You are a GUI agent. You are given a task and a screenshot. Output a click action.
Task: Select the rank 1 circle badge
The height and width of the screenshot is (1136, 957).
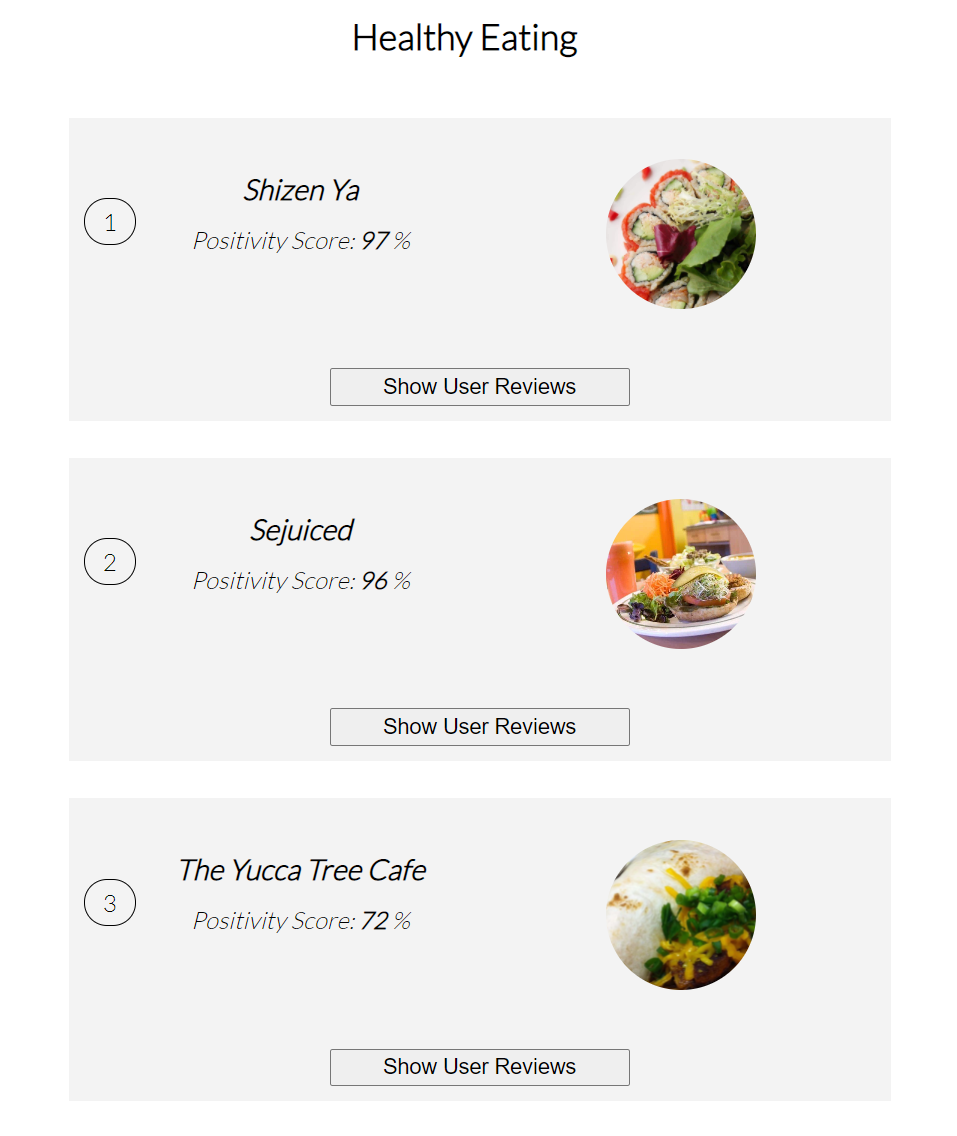[110, 222]
